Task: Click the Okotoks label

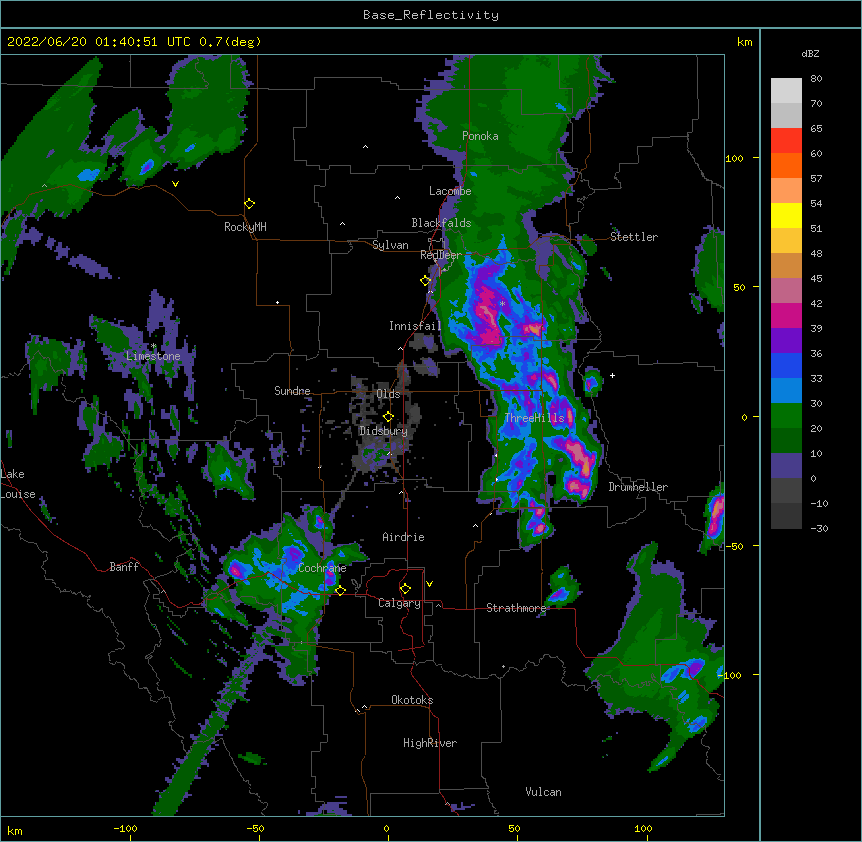Action: tap(412, 700)
